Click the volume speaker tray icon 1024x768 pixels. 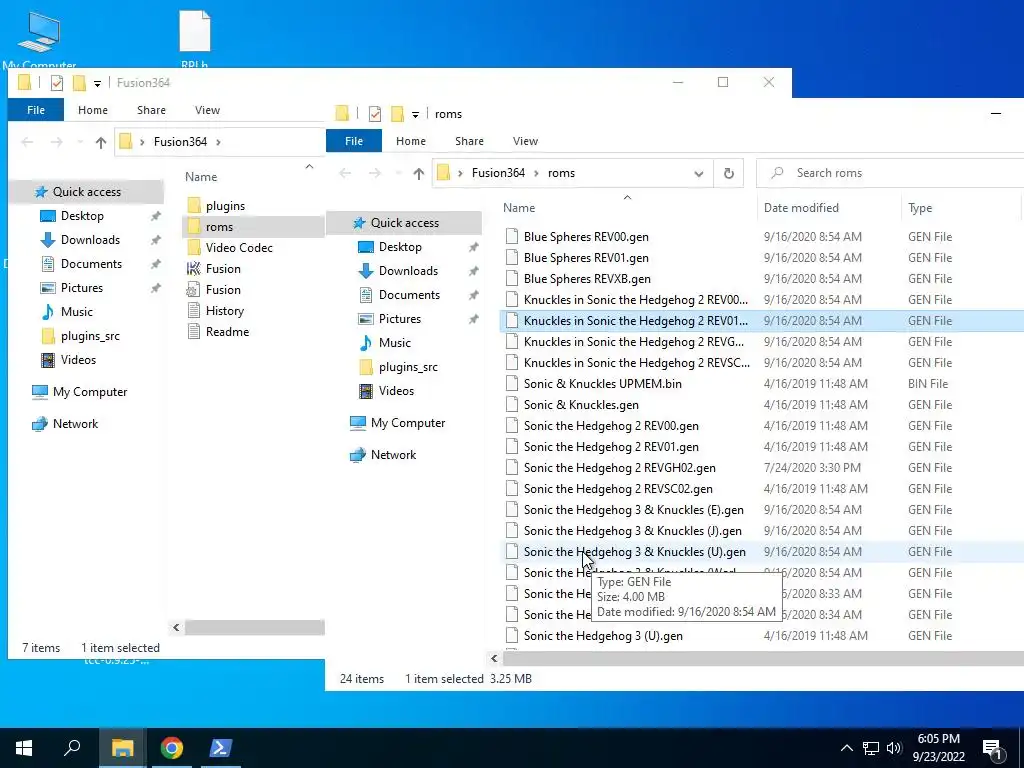coord(894,748)
